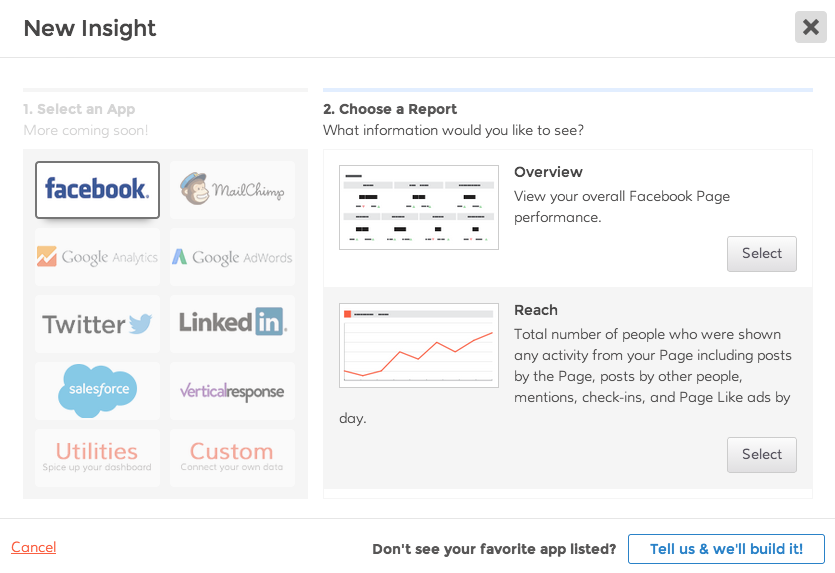Select the Google AdWords app tile
835x573 pixels.
[232, 257]
